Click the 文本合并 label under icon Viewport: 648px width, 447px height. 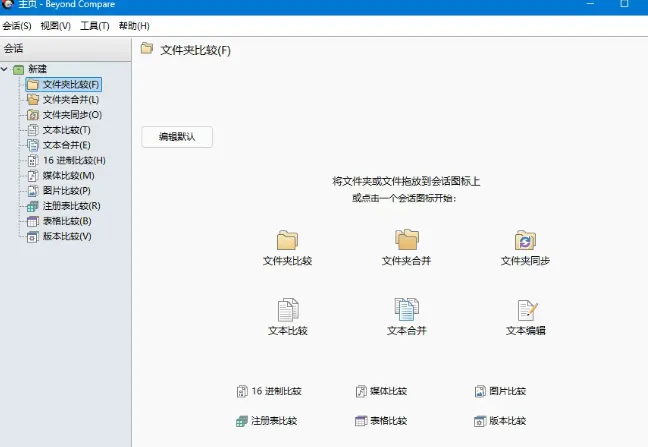(x=407, y=330)
